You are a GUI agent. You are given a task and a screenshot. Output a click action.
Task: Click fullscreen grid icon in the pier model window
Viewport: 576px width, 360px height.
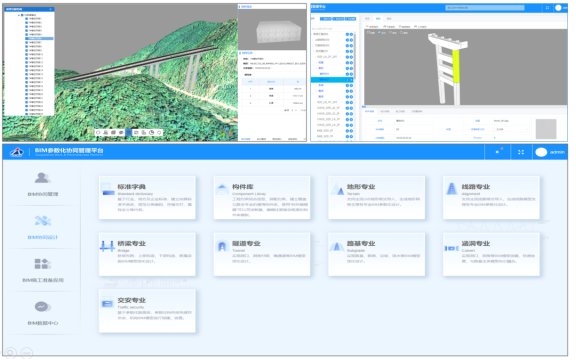[547, 8]
